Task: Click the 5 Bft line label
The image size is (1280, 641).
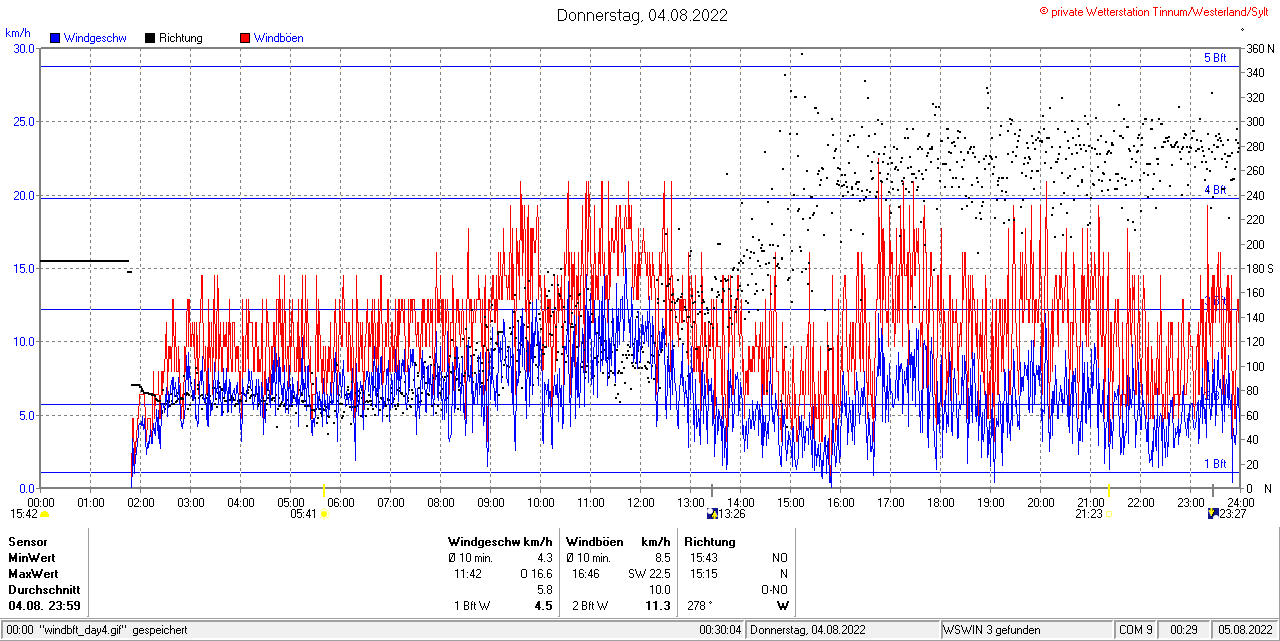Action: pos(1214,58)
